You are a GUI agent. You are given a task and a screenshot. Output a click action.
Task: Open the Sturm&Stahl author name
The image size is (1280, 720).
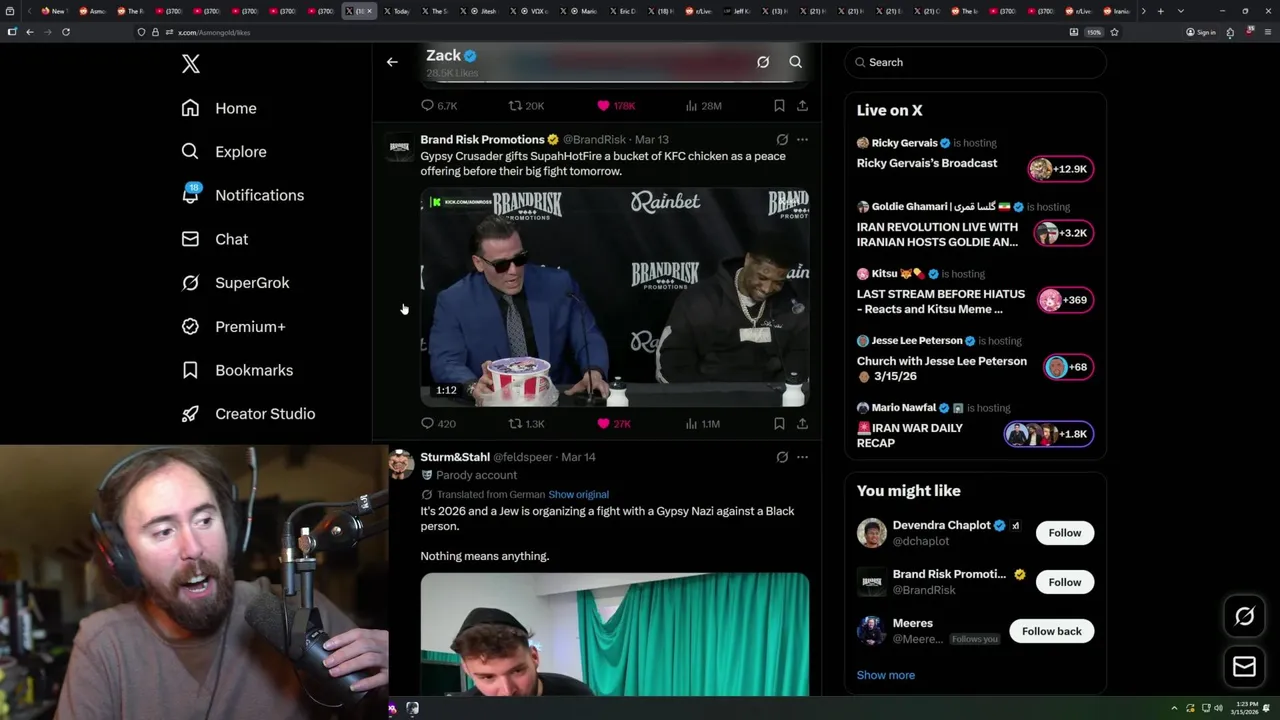pyautogui.click(x=455, y=457)
